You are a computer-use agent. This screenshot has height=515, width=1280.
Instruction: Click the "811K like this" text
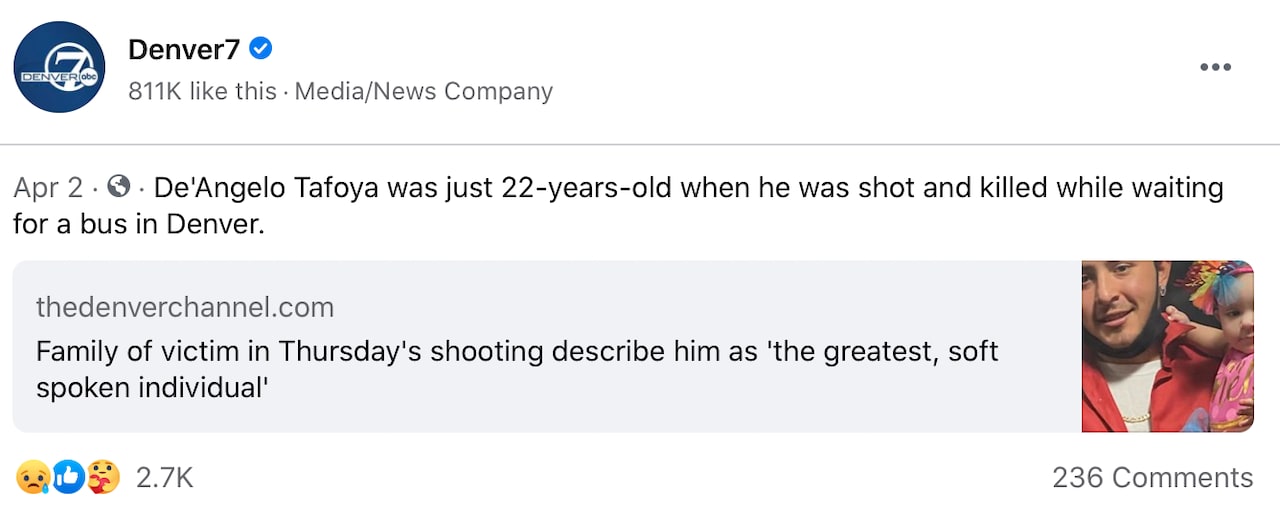202,91
